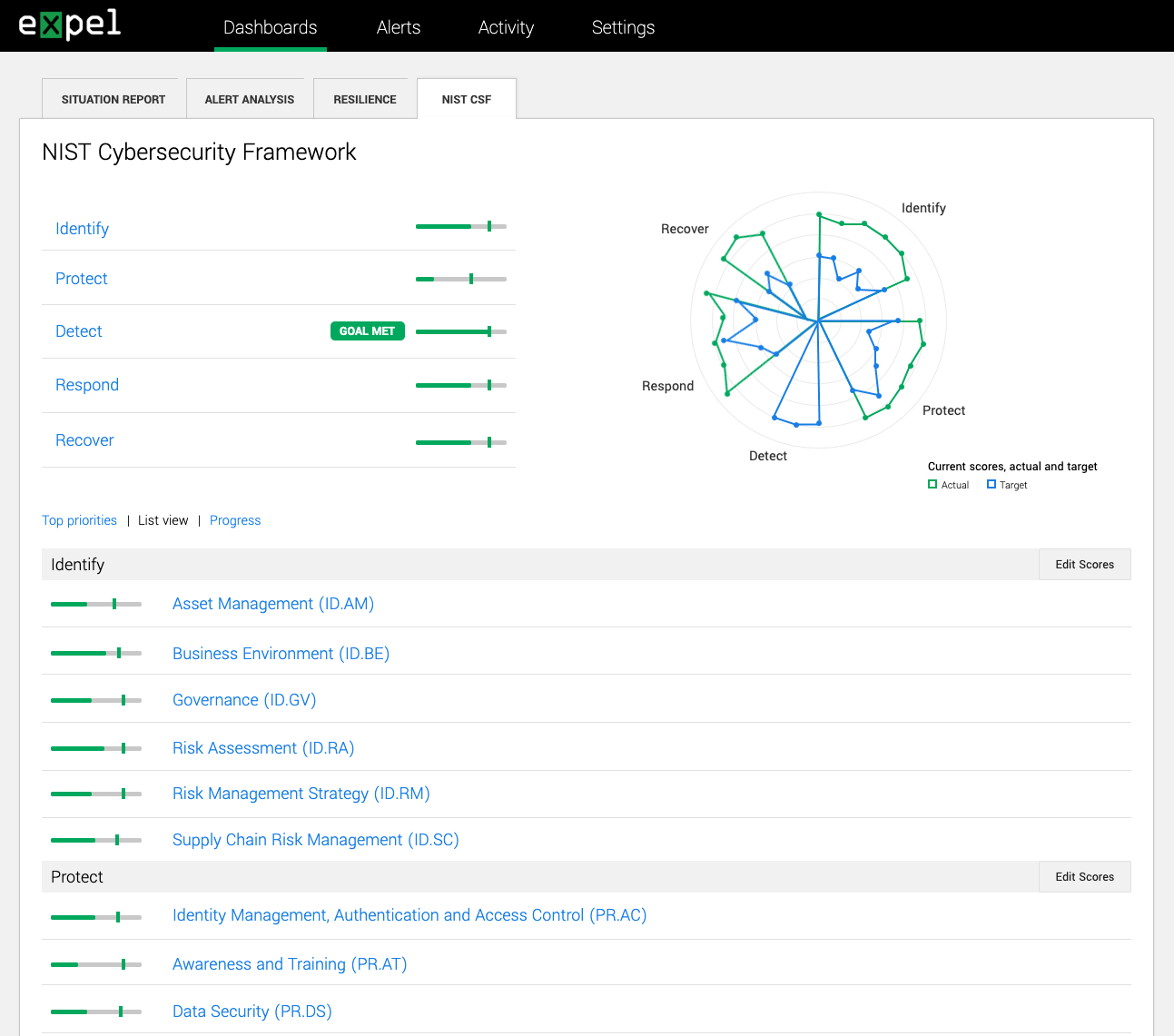Open Awareness and Training (PR.AT)
Viewport: 1174px width, 1036px height.
coord(290,964)
